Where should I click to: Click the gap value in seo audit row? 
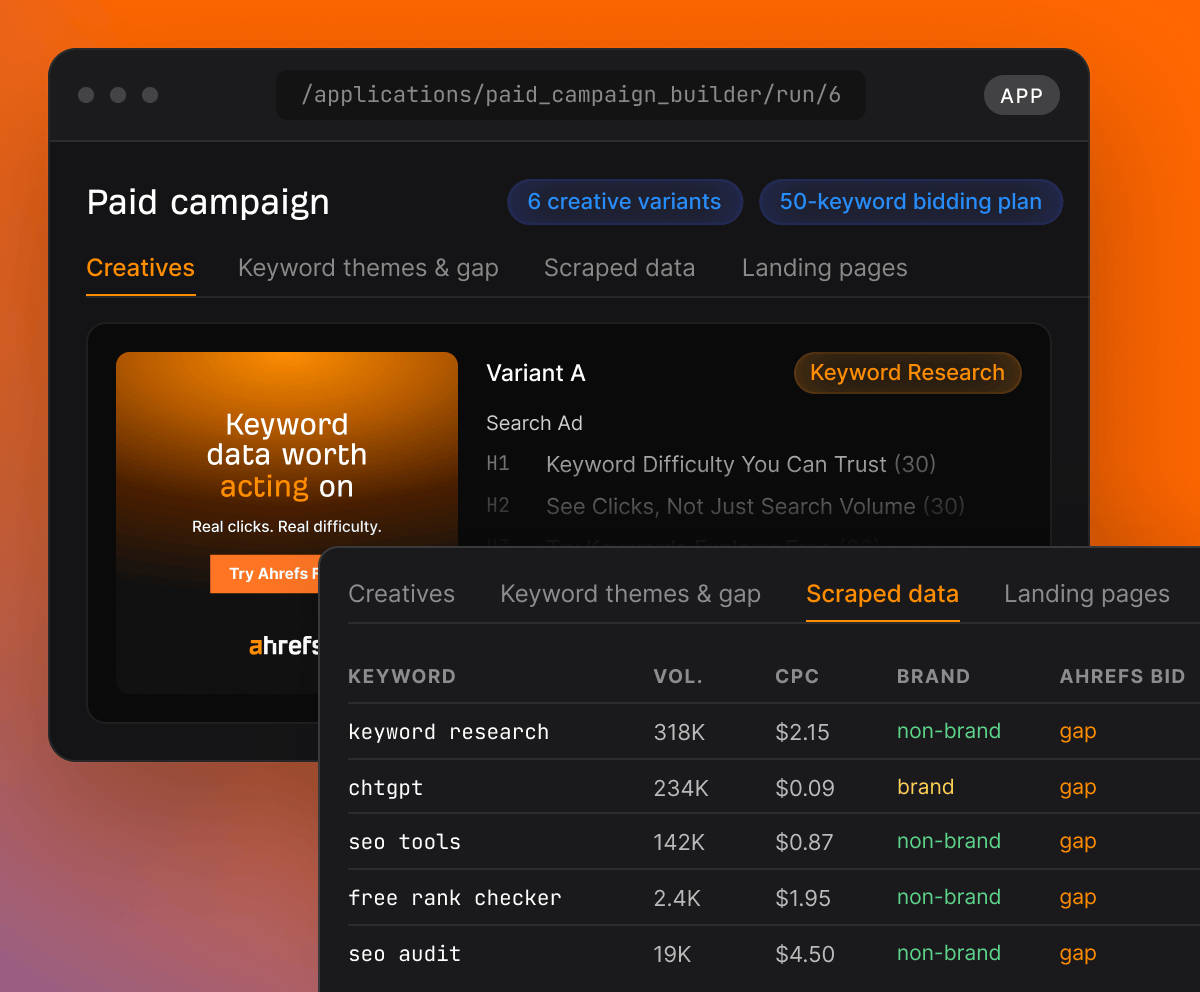coord(1078,955)
